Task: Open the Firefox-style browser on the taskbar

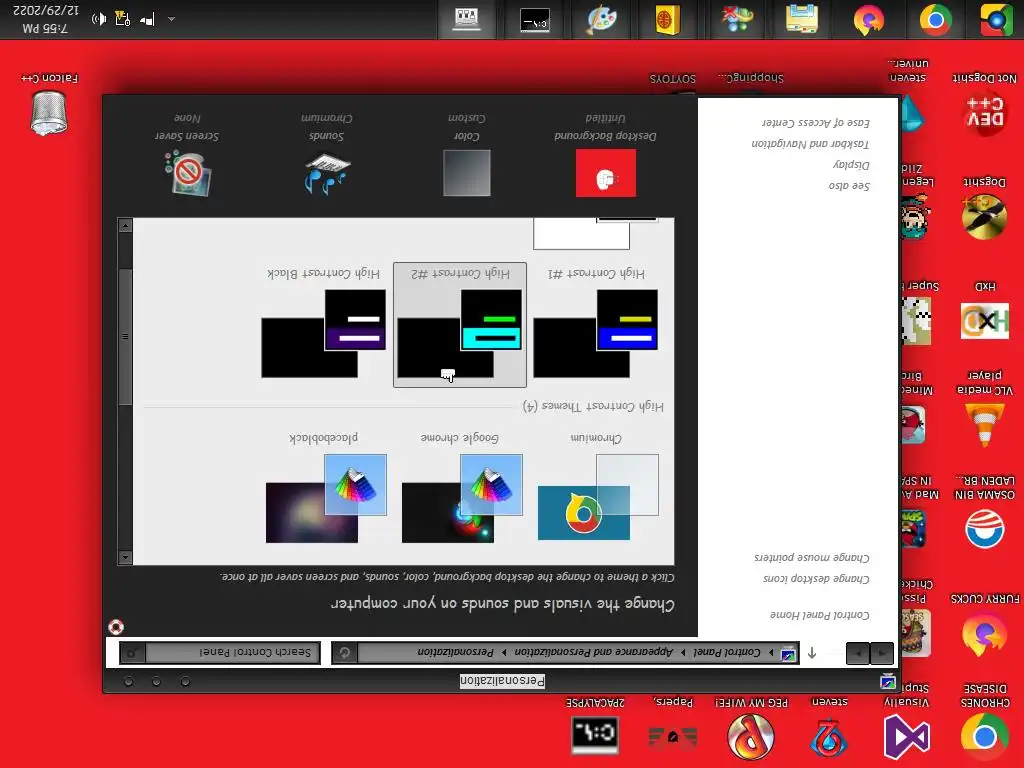Action: coord(868,20)
